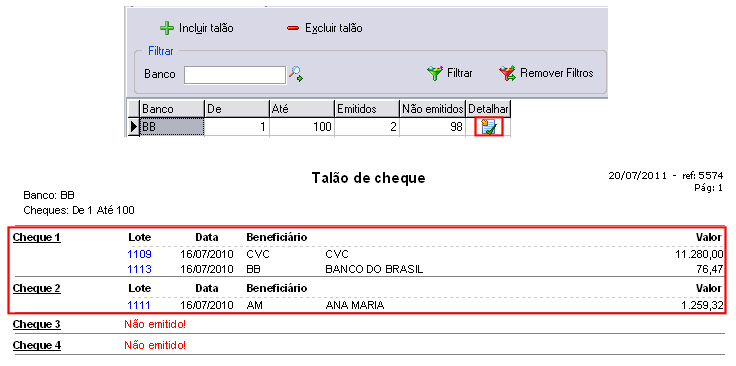Click the Cheques: De 1 Até 100 line
The image size is (736, 366).
[x=79, y=210]
